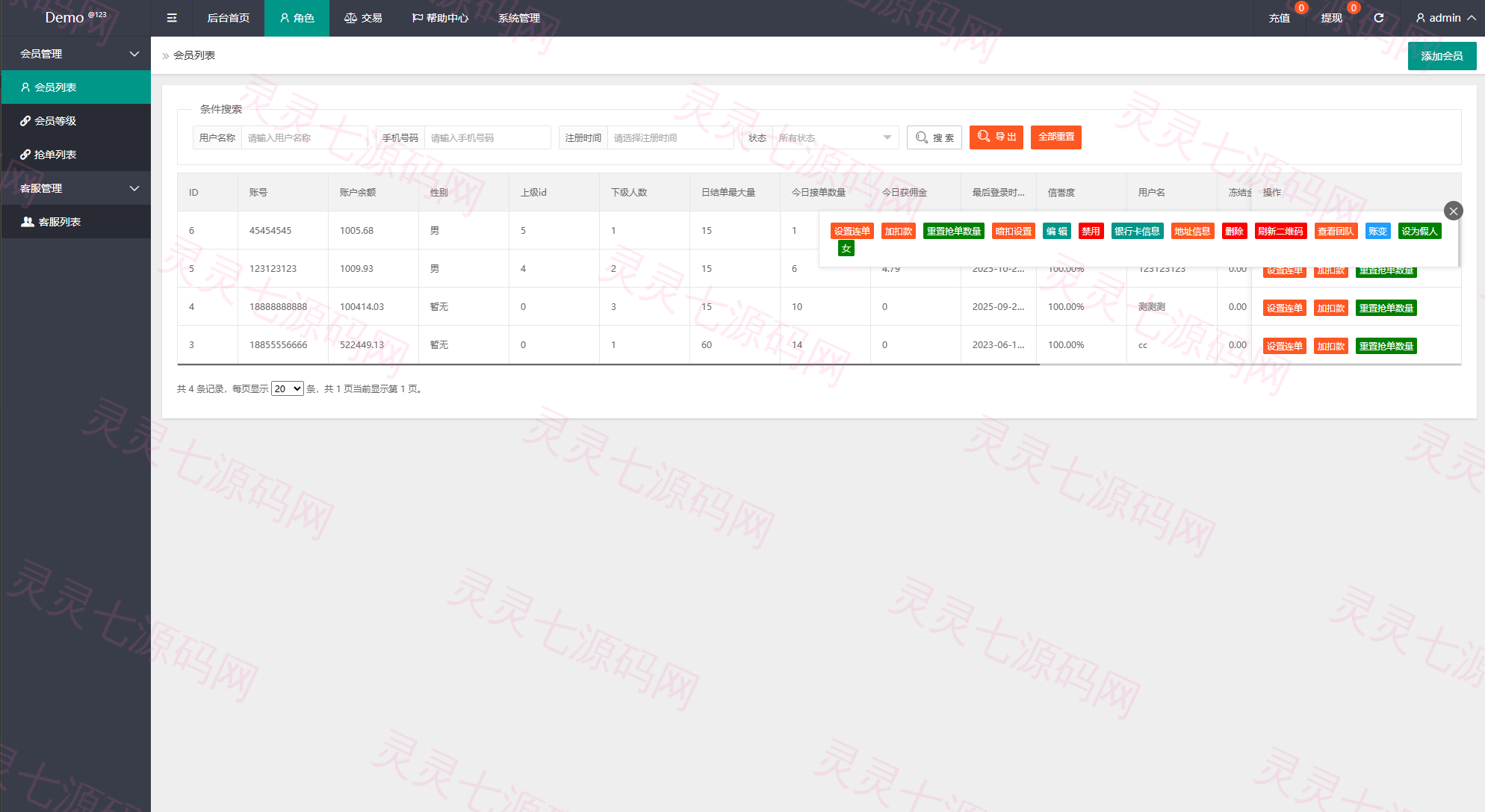Switch to the 交易 top tab
Image resolution: width=1485 pixels, height=812 pixels.
pyautogui.click(x=363, y=18)
